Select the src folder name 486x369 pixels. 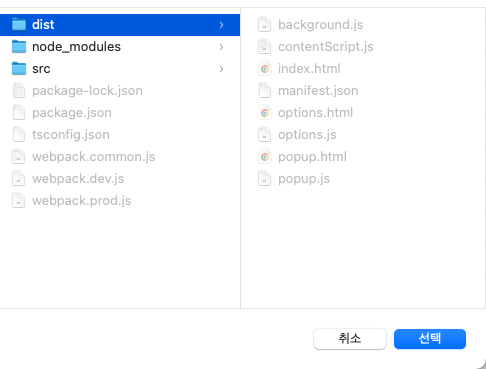41,69
